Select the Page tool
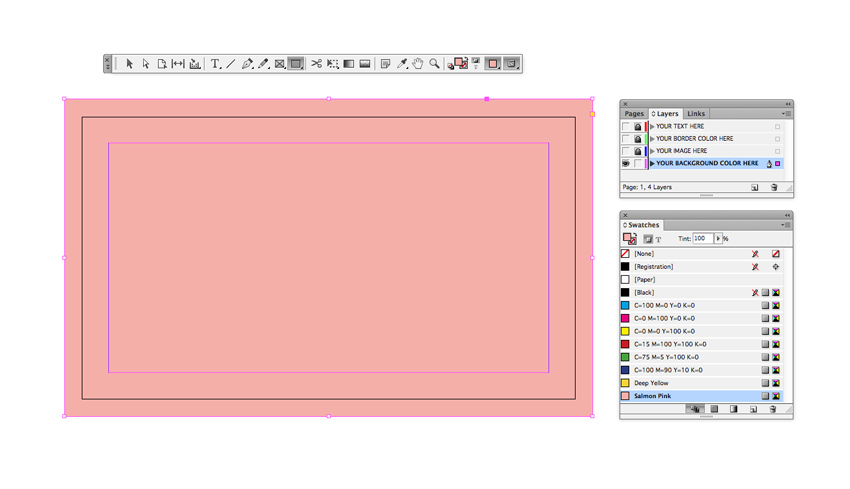 point(162,64)
